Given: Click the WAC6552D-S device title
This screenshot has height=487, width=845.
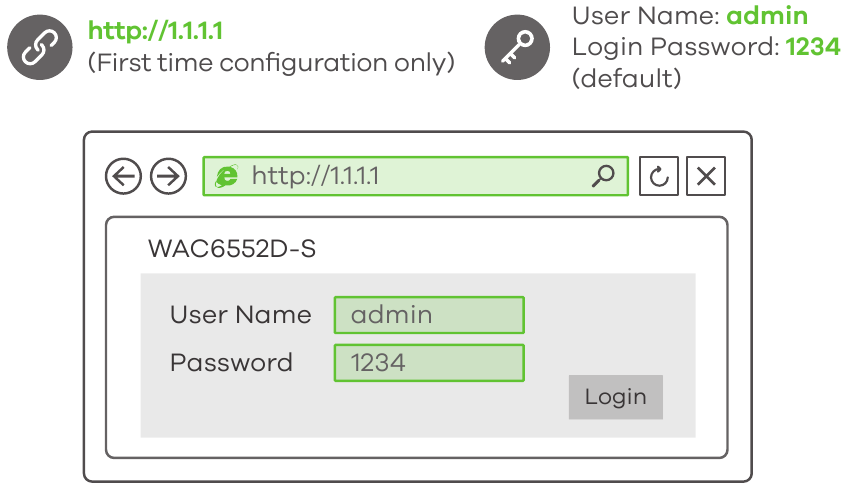Looking at the screenshot, I should 232,248.
